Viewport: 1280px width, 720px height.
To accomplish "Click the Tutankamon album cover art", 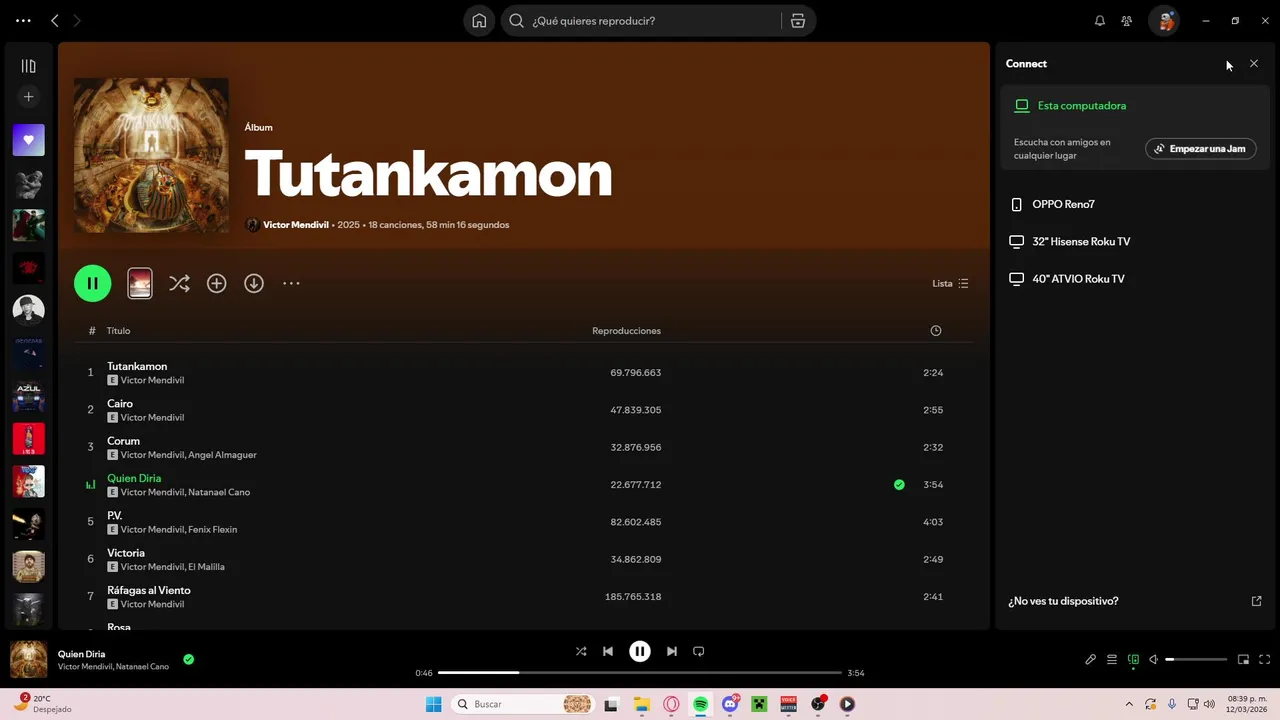I will click(151, 155).
